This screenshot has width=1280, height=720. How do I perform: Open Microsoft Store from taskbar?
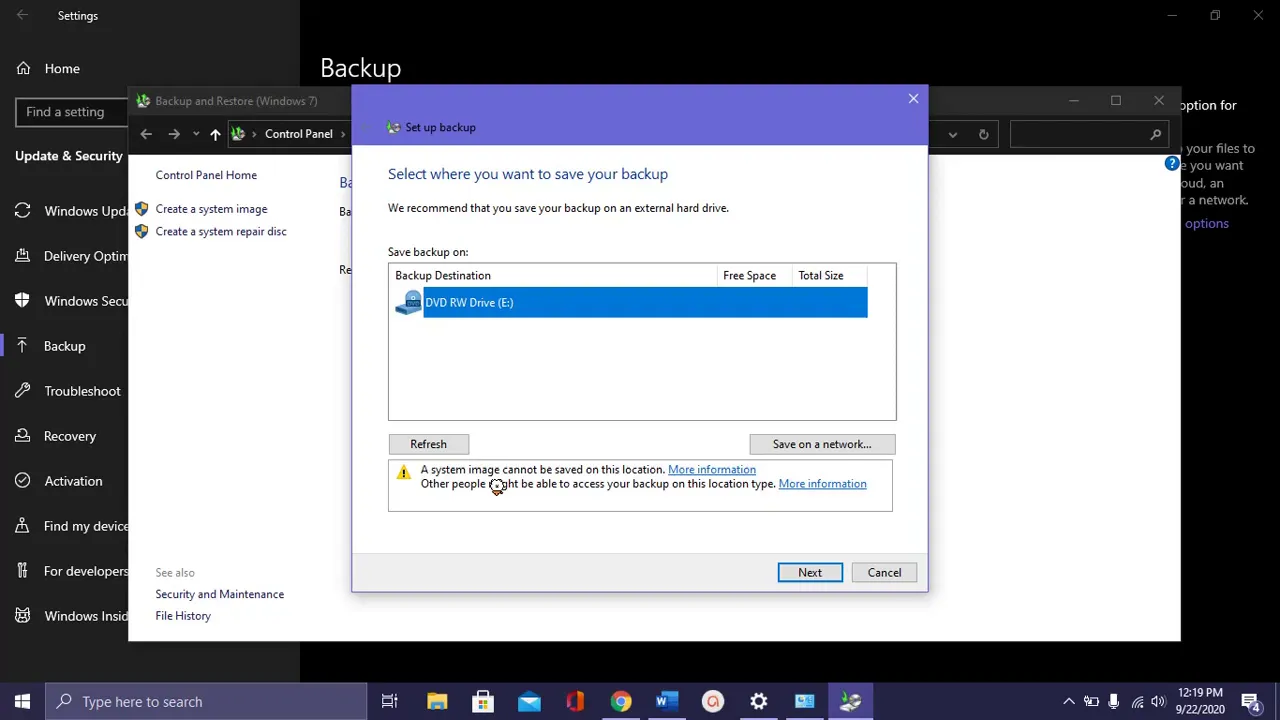tap(483, 702)
